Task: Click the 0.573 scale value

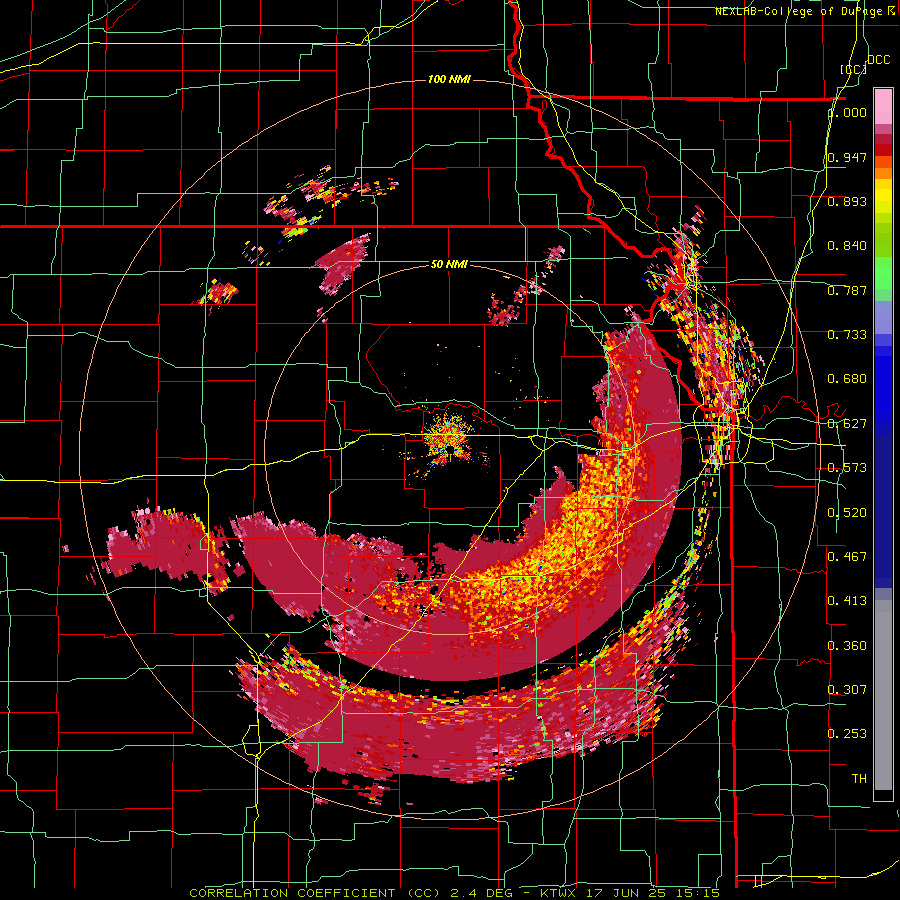Action: click(x=847, y=468)
